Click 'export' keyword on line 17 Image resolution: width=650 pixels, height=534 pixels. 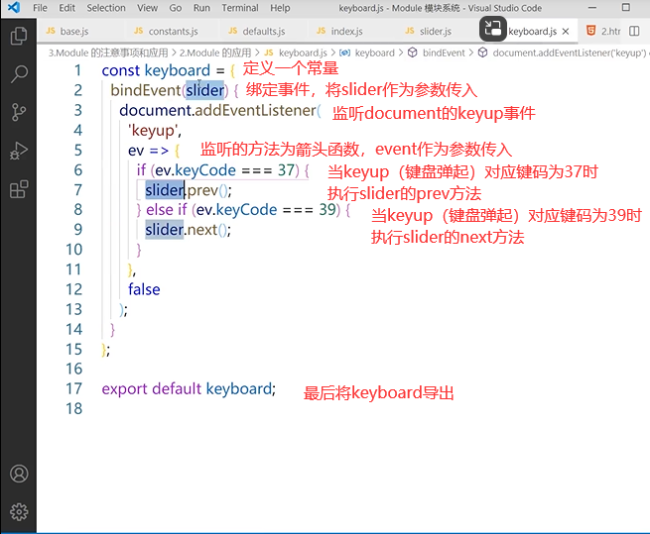coord(124,389)
